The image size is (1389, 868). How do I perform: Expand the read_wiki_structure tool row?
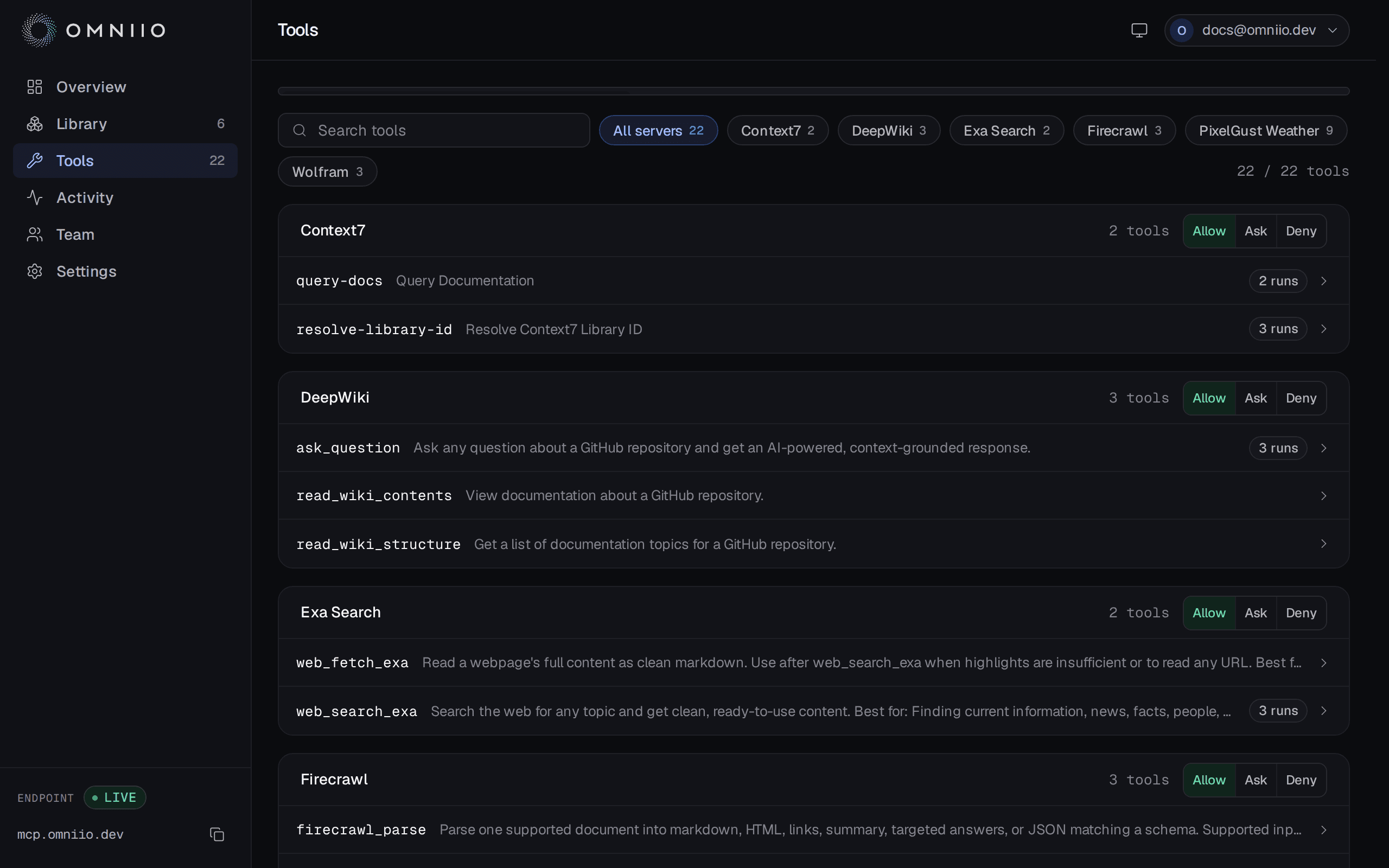[813, 544]
